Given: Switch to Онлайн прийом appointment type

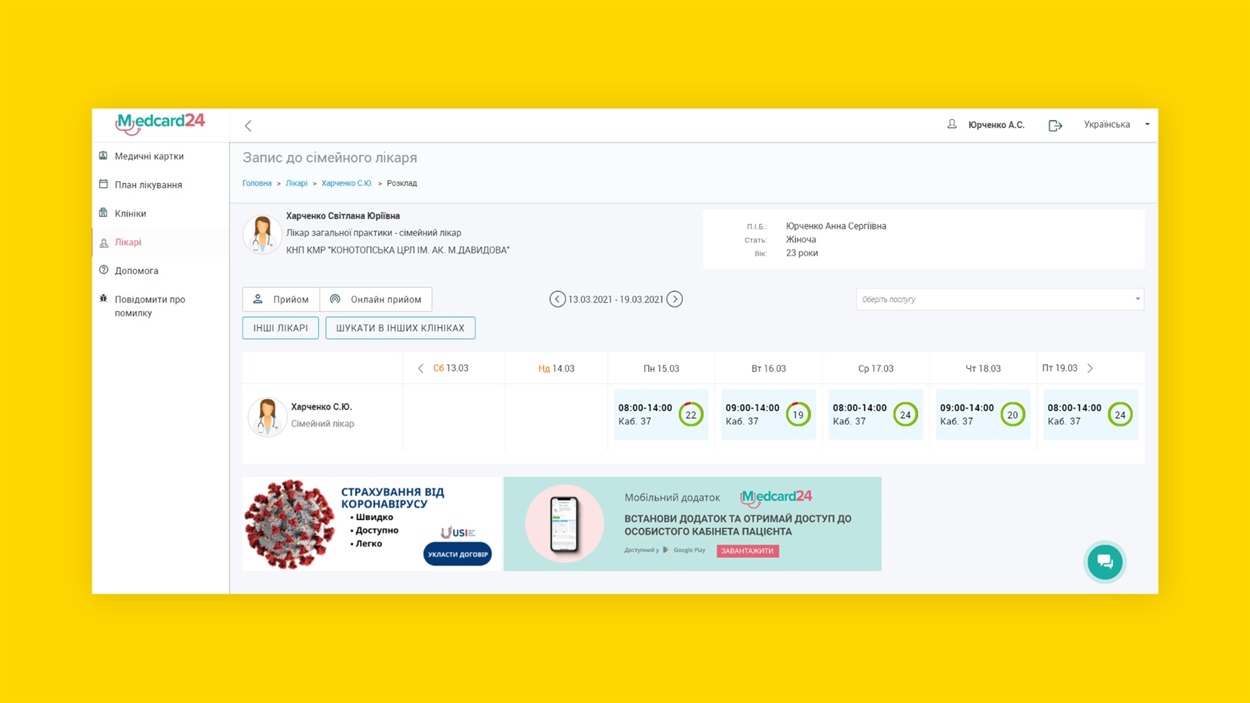Looking at the screenshot, I should 376,299.
